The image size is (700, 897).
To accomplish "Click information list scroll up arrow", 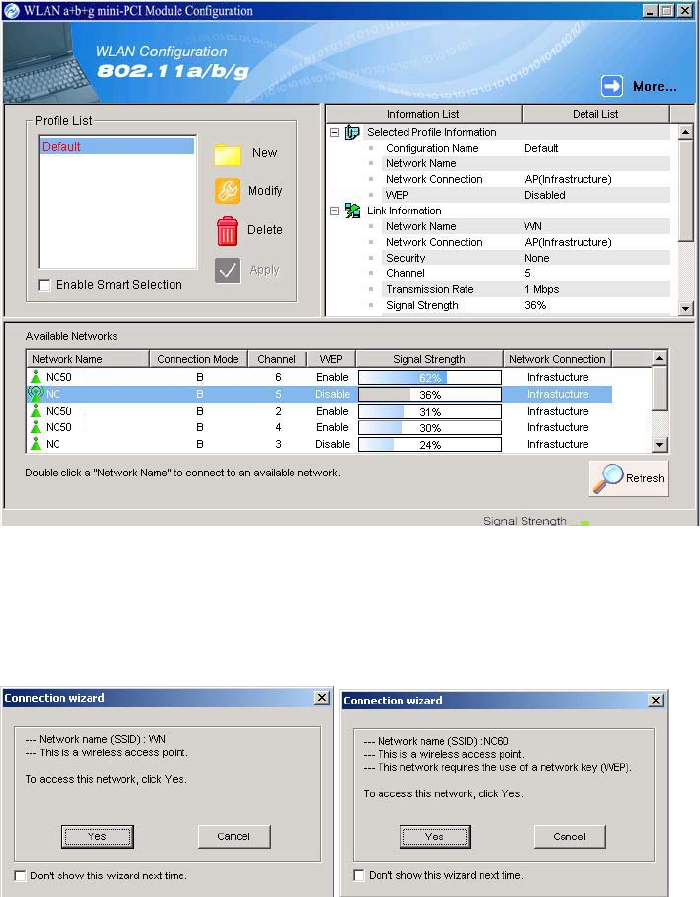I will tap(686, 132).
